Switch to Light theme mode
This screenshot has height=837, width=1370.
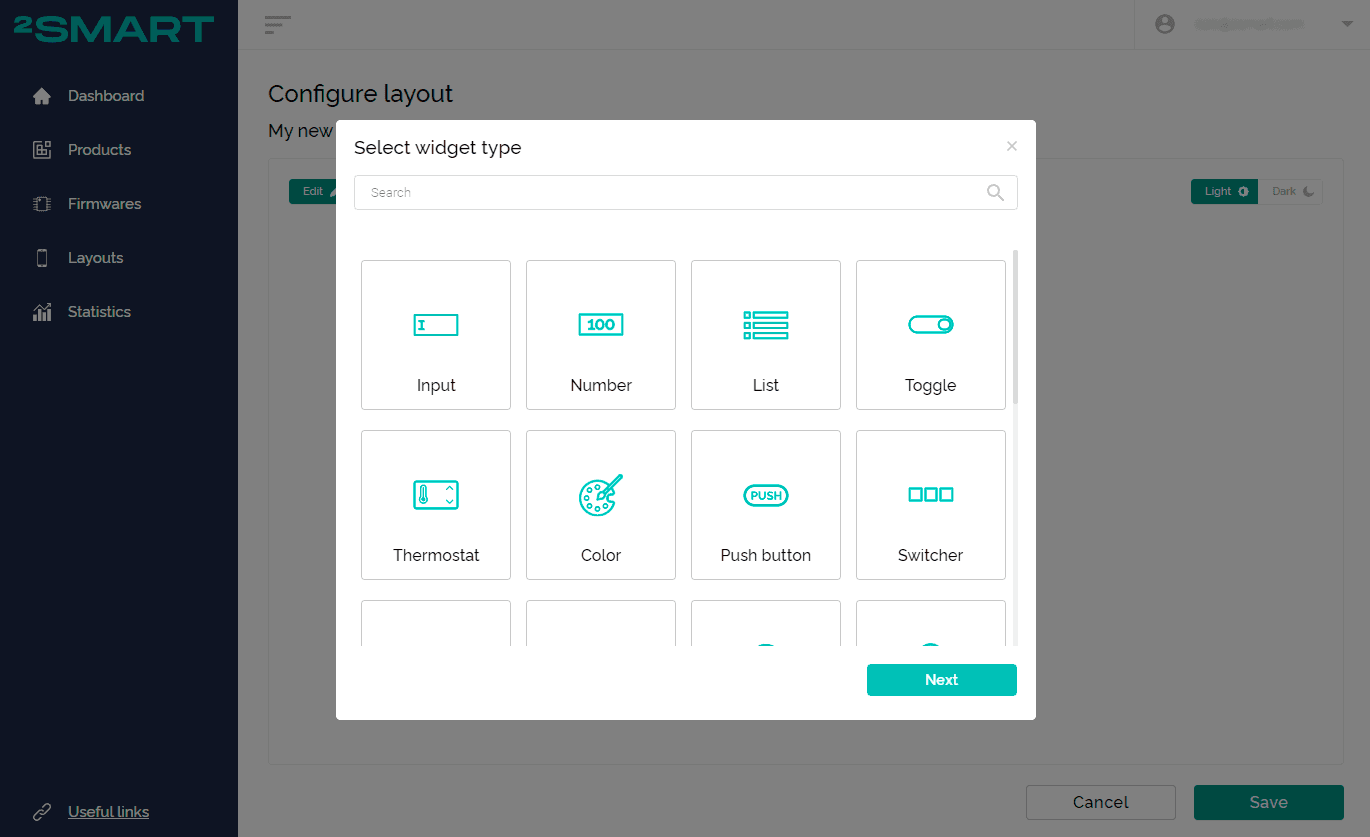point(1224,191)
